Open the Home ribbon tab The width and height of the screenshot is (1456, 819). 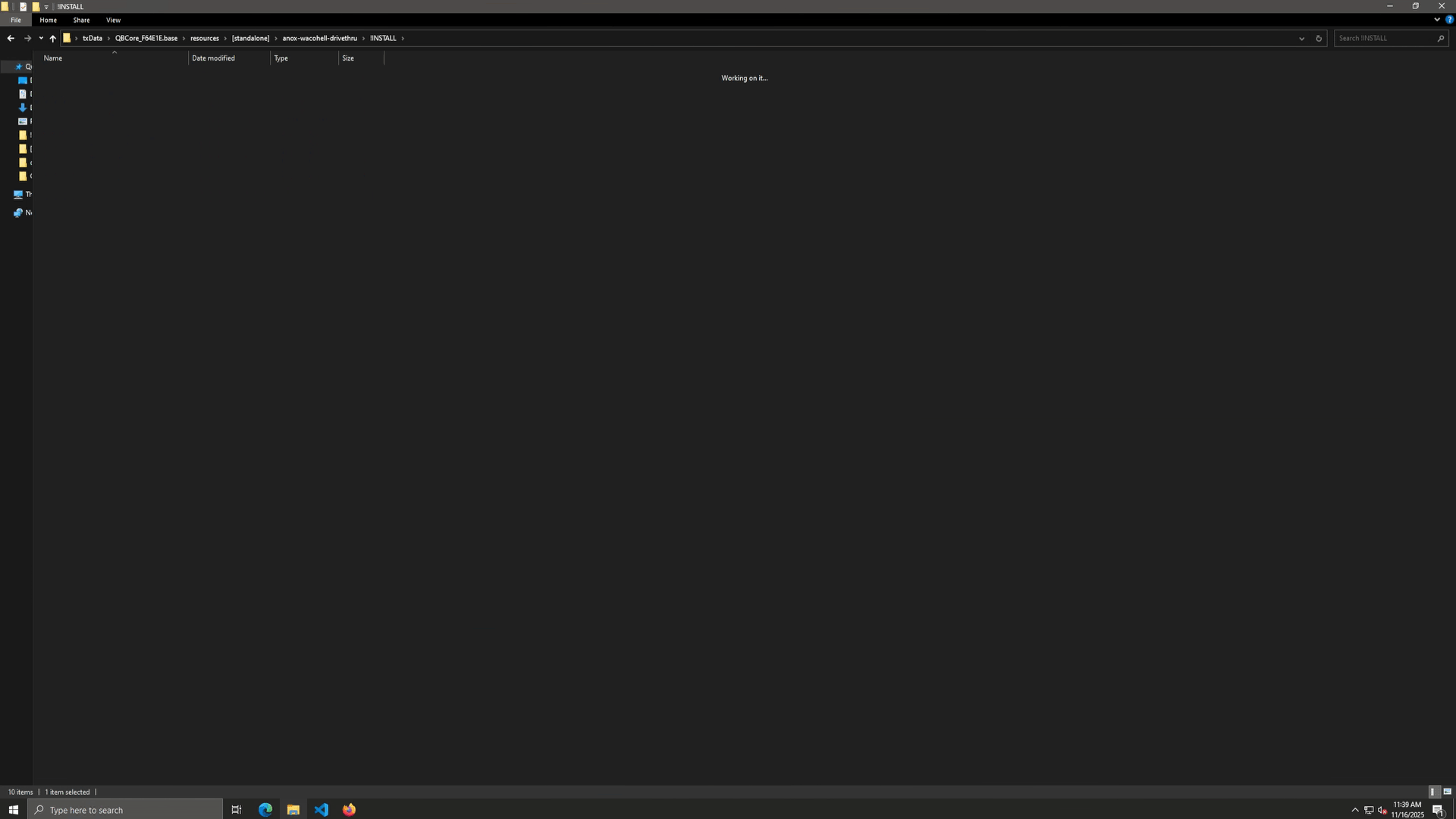pyautogui.click(x=48, y=20)
